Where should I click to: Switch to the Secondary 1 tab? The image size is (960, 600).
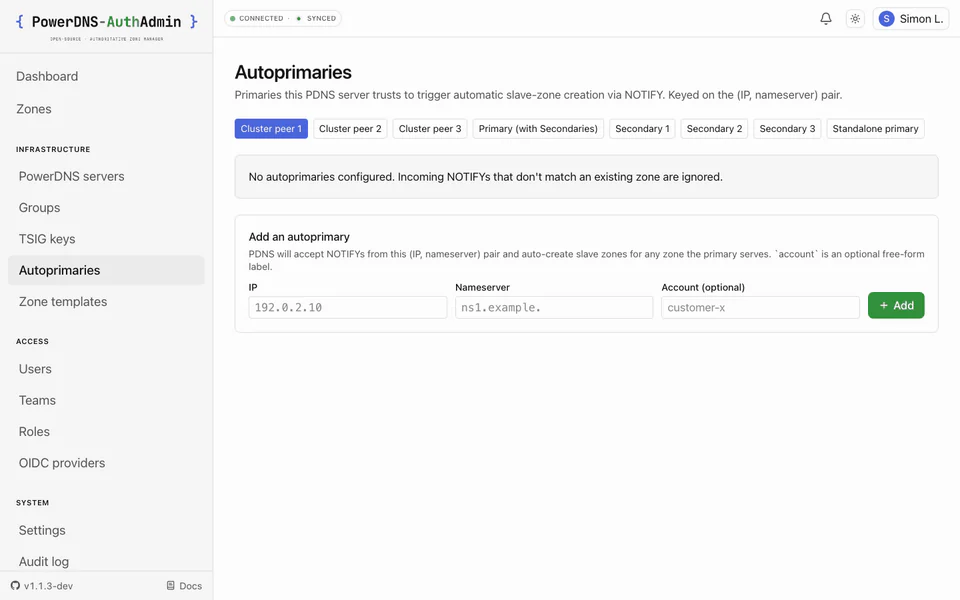642,129
